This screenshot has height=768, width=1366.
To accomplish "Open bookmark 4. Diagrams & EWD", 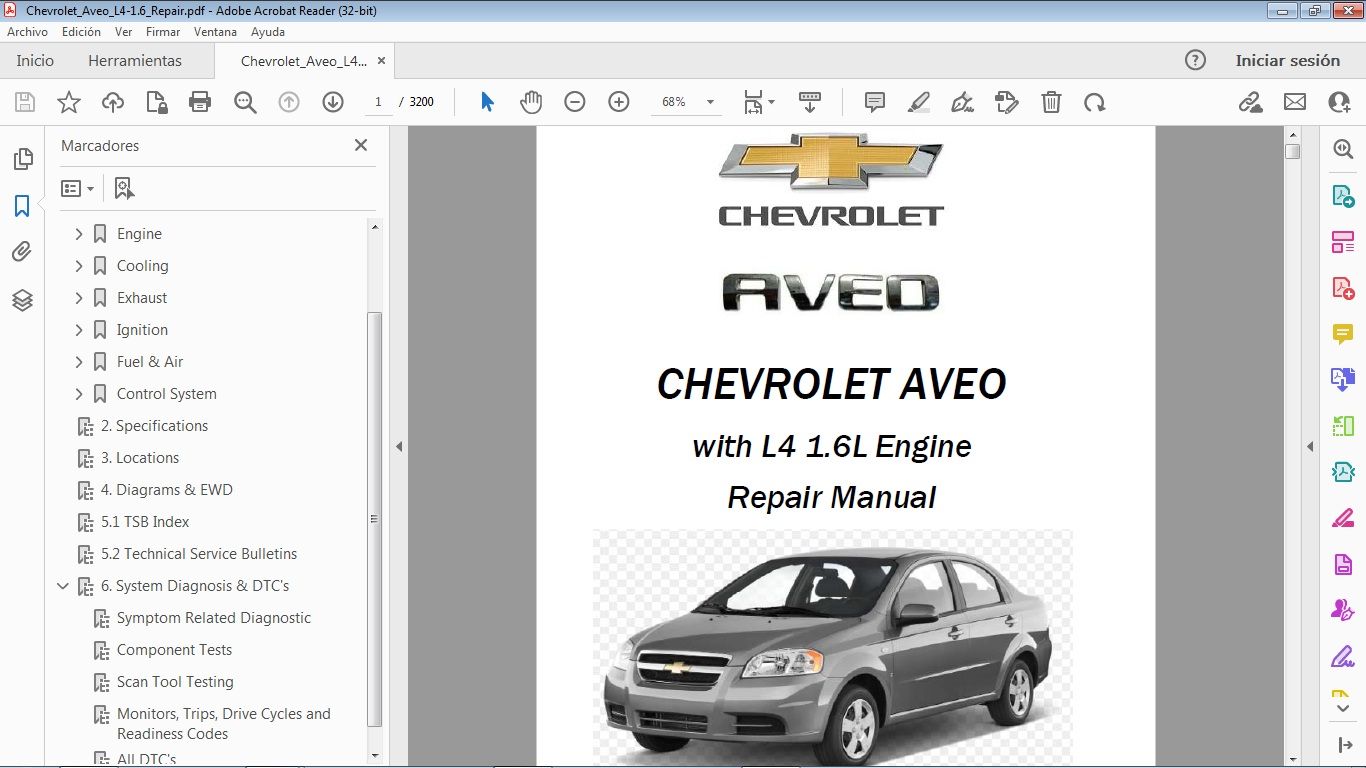I will 166,490.
